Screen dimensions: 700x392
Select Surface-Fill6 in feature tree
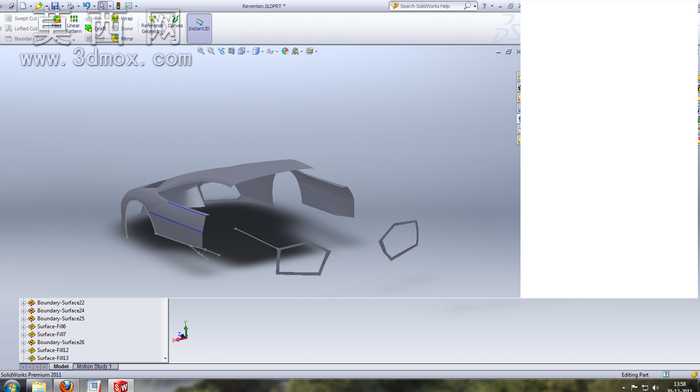(51, 326)
